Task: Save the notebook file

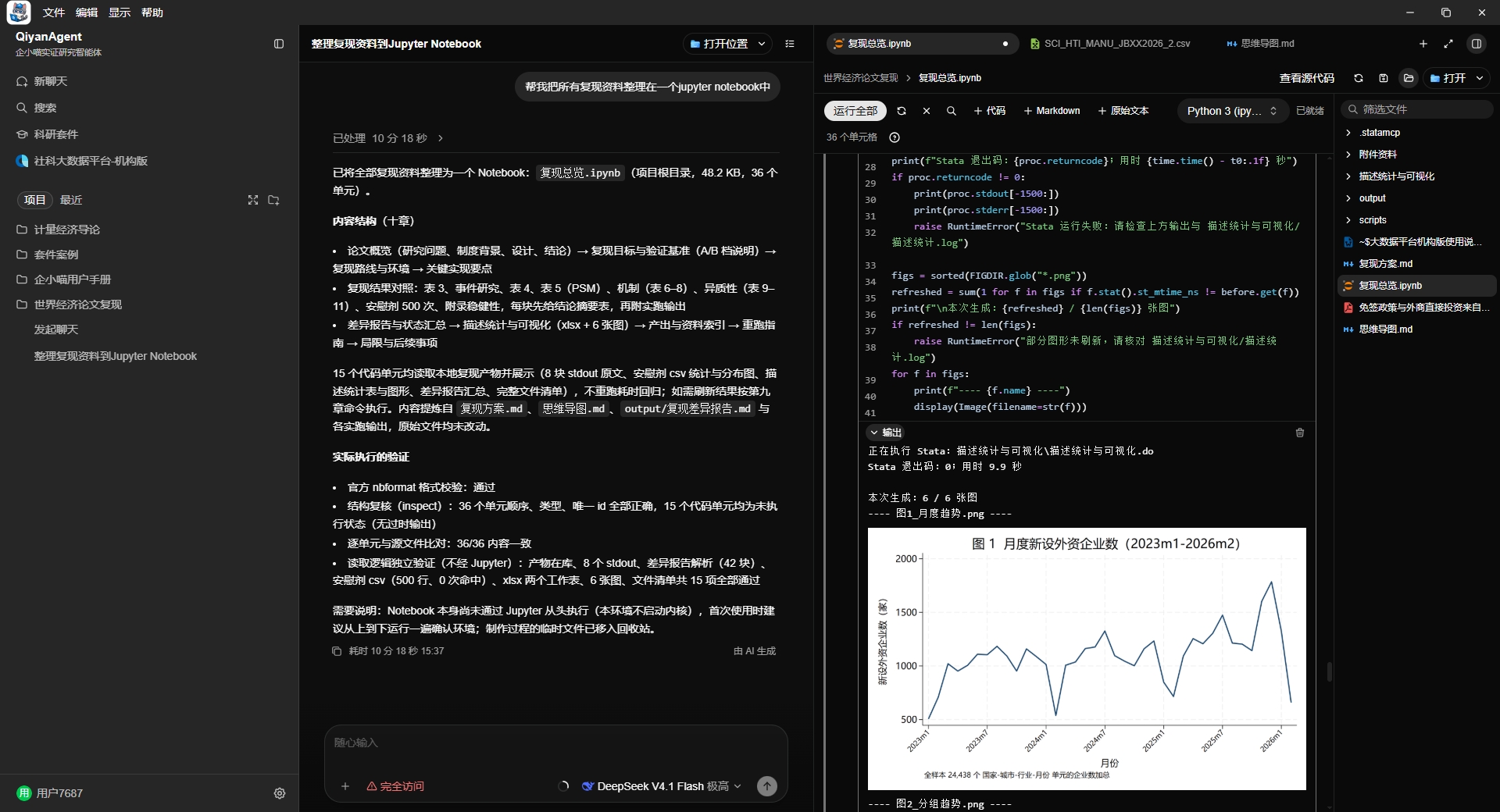Action: 1384,78
